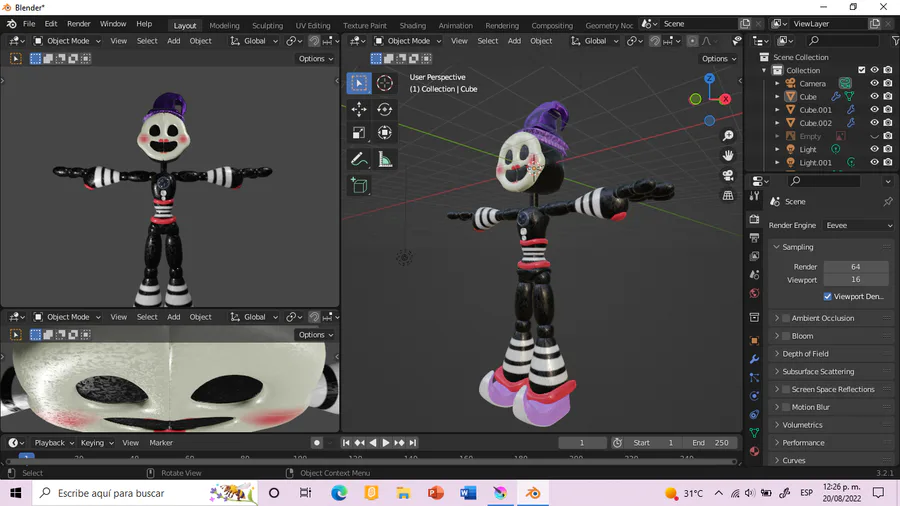
Task: Select the Transform tool
Action: (x=385, y=133)
